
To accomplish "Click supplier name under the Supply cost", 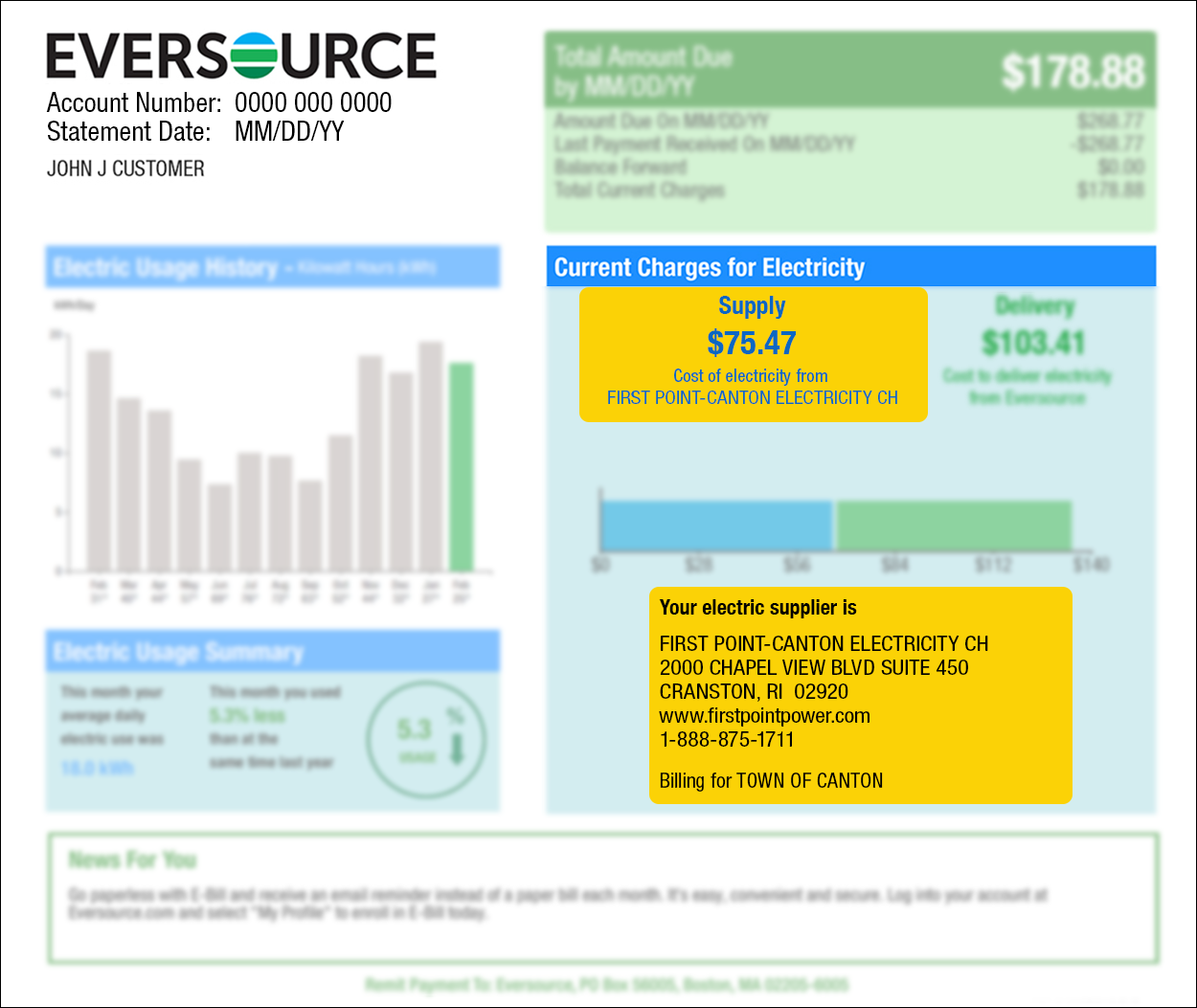I will pos(753,397).
